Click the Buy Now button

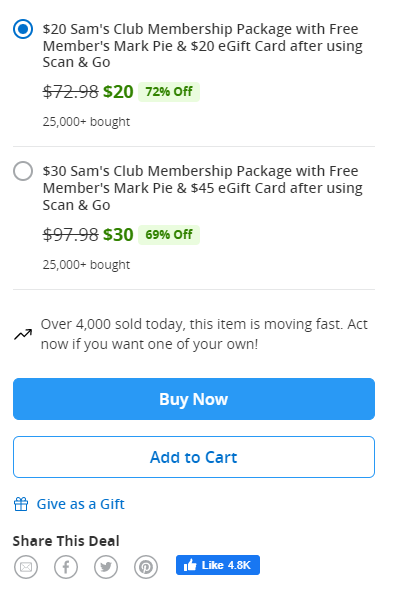(x=194, y=399)
